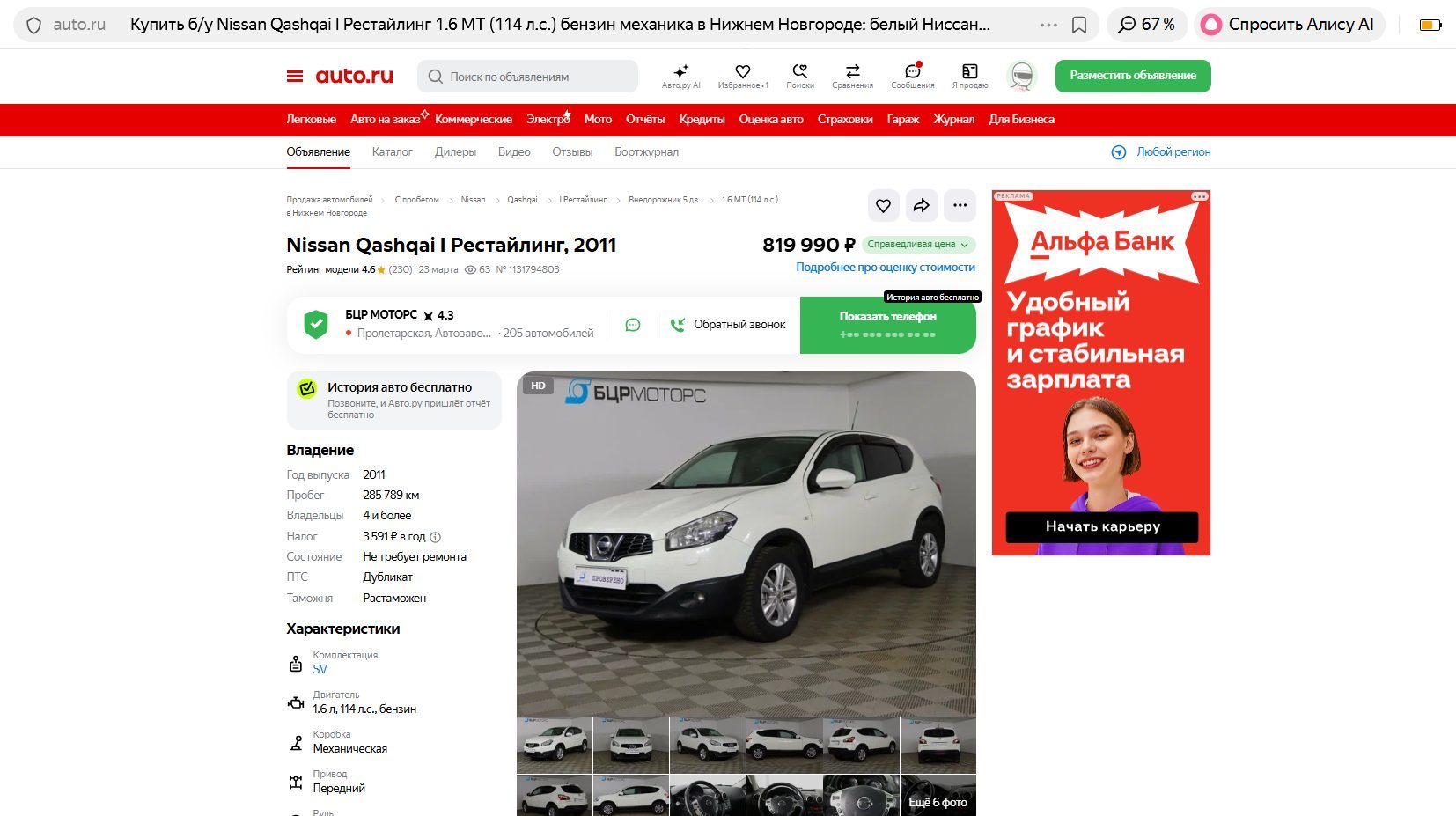Open the Легковые menu section
Screen dimensions: 1456x816
coord(311,120)
